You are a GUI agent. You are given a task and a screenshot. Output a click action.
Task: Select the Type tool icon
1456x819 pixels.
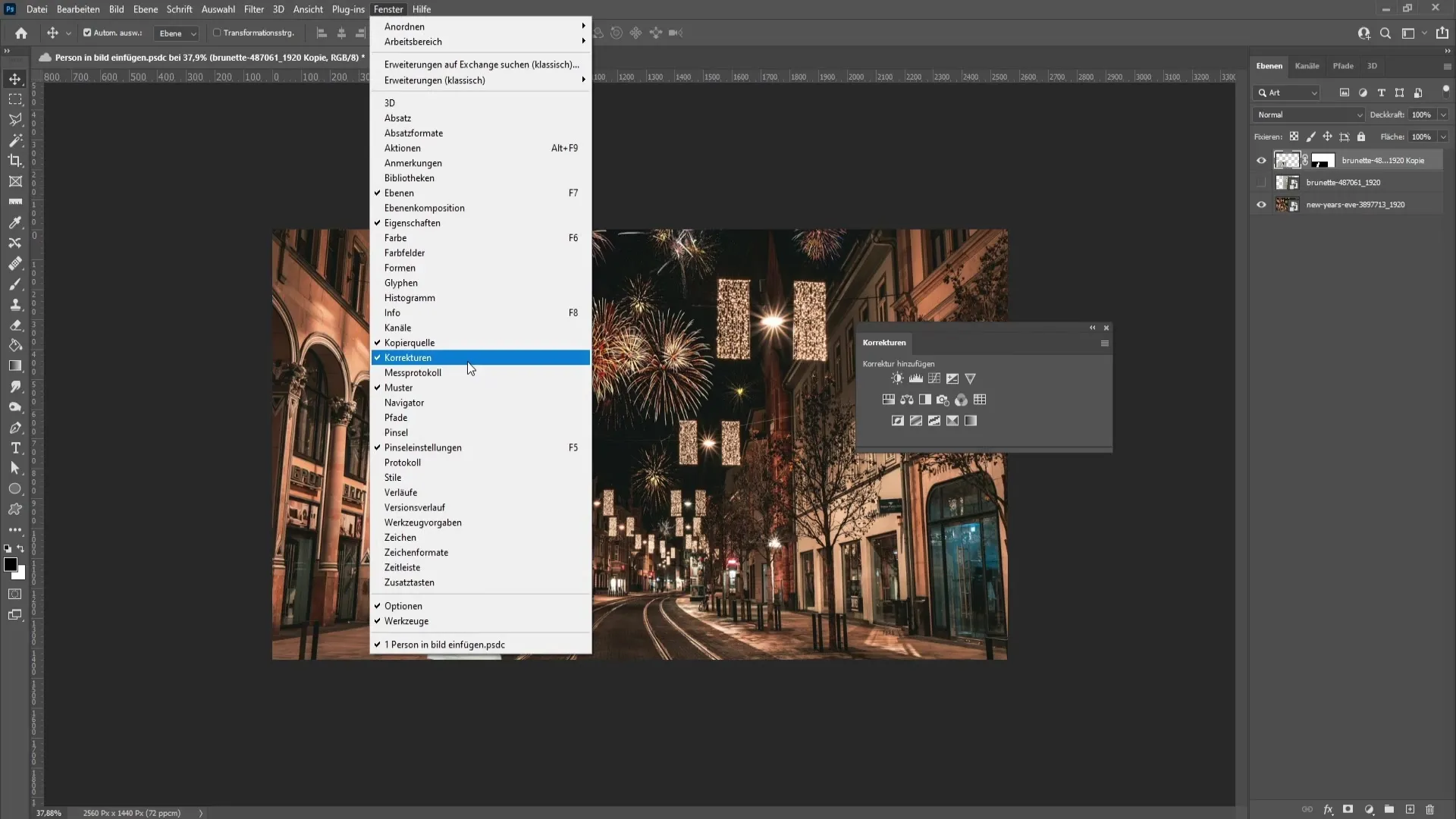[x=15, y=450]
